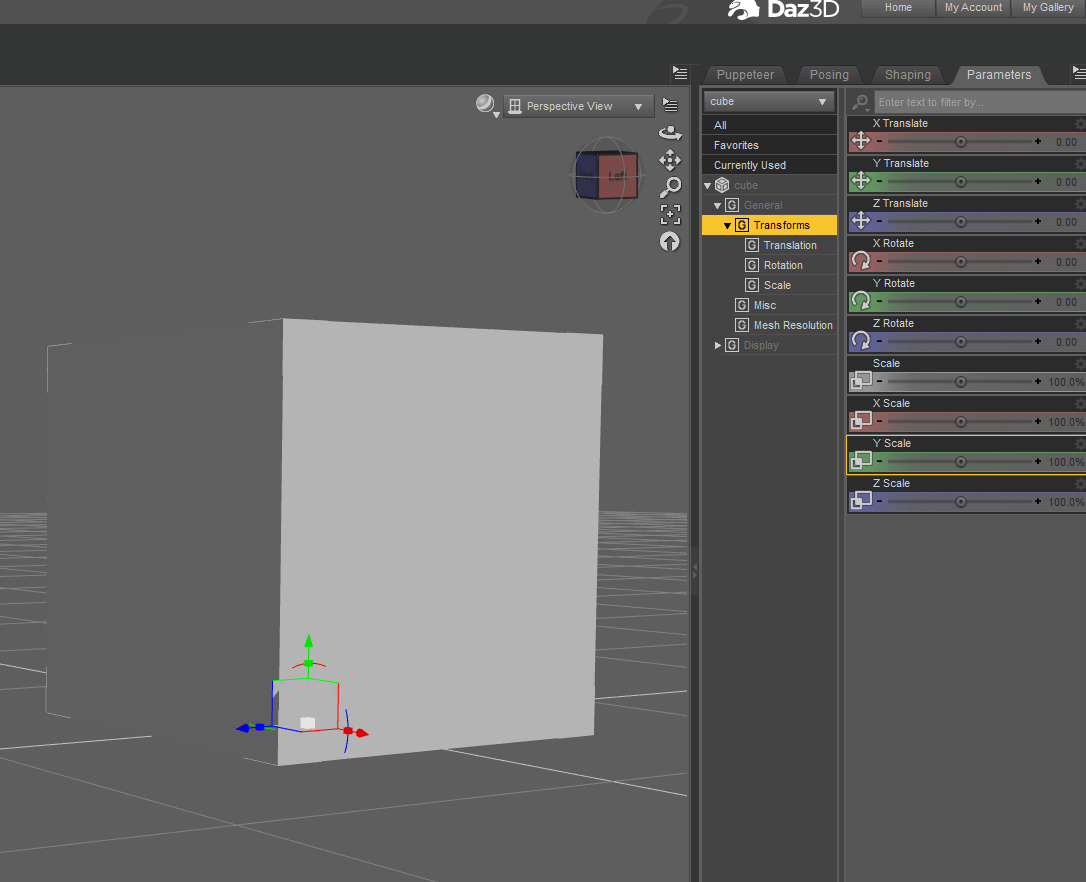The image size is (1086, 882).
Task: Switch to the Shaping tab
Action: (x=907, y=75)
